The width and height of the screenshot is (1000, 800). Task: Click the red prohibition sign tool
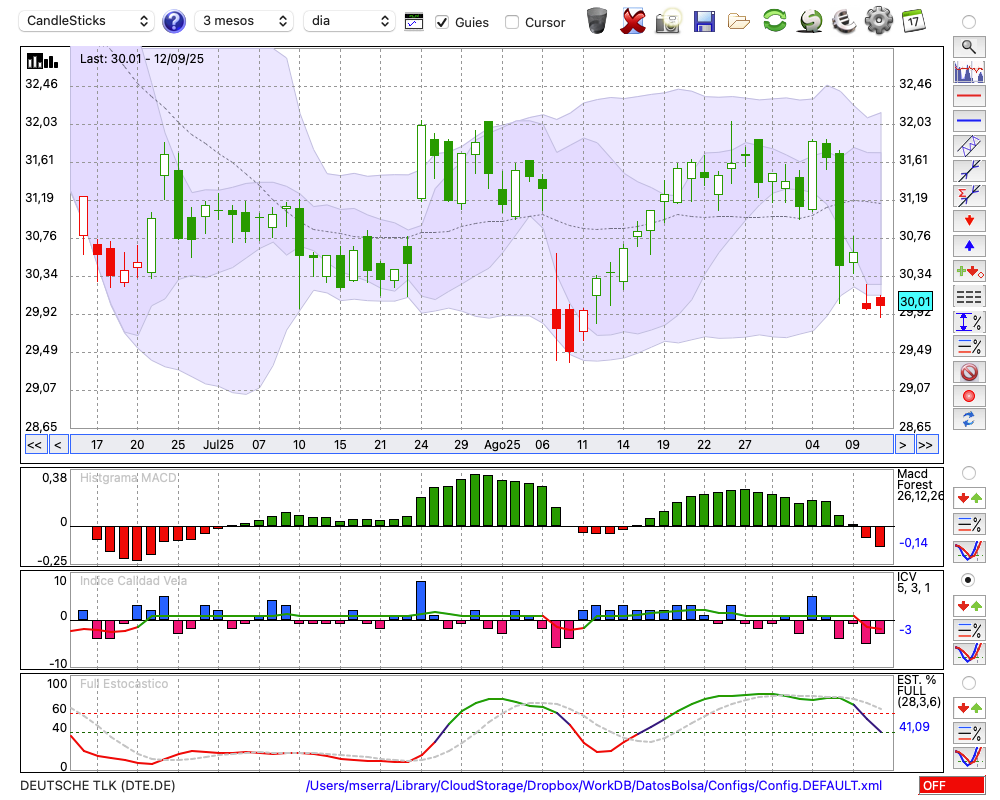[969, 371]
